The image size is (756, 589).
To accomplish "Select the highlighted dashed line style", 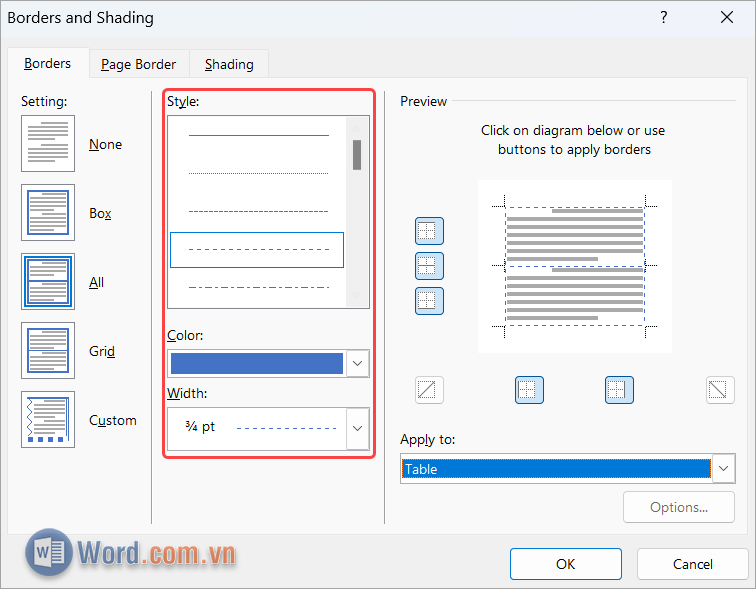I will coord(257,250).
